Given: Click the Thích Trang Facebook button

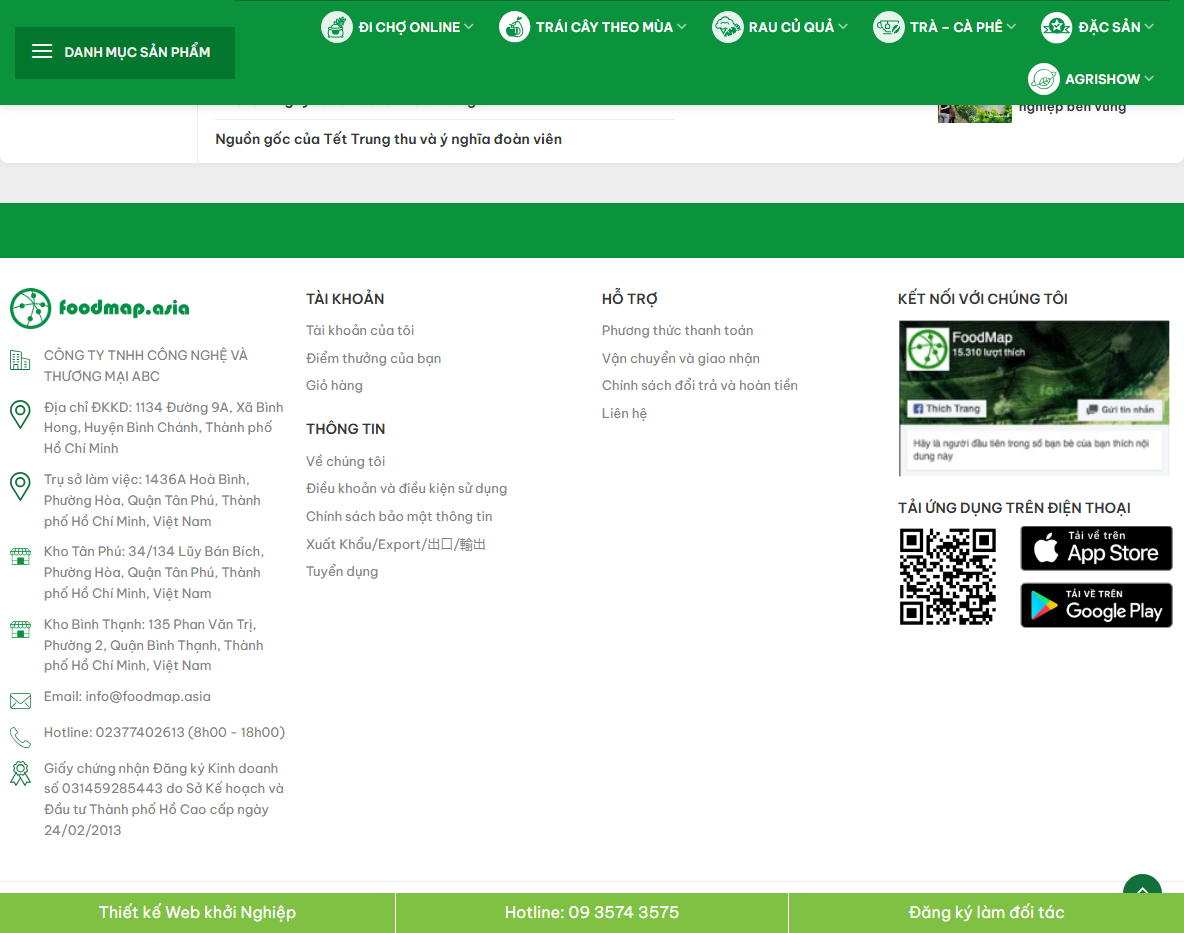Looking at the screenshot, I should [946, 408].
